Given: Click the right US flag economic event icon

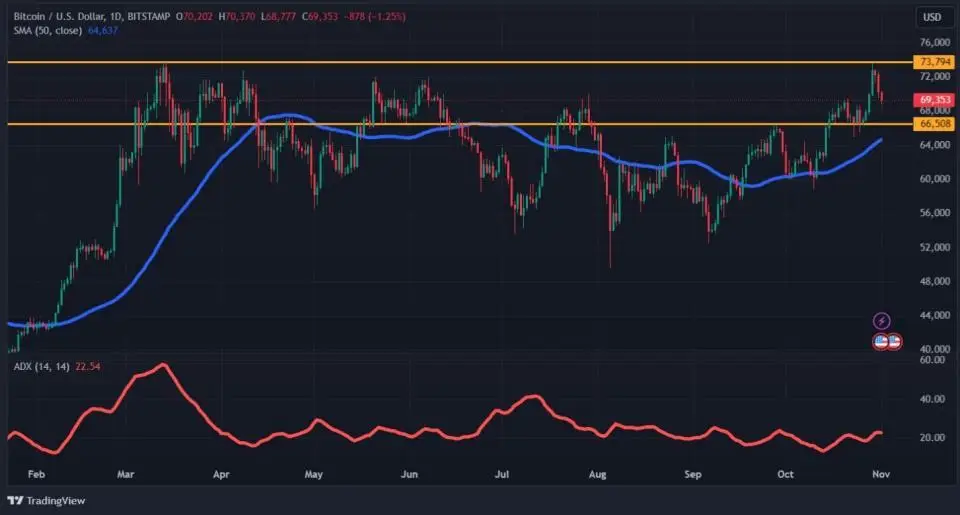Looking at the screenshot, I should point(894,341).
